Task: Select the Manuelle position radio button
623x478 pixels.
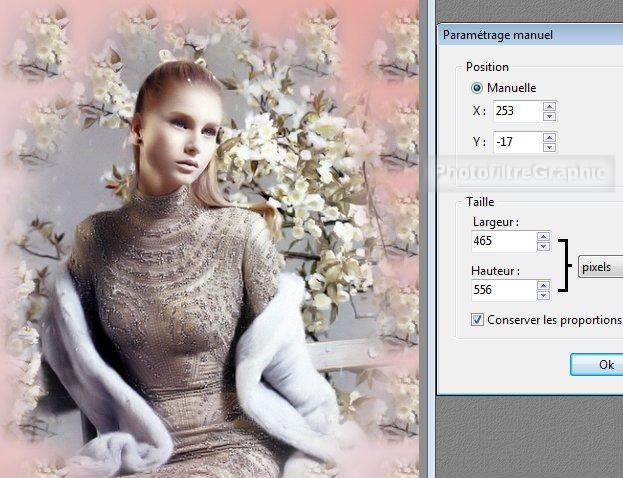Action: [477, 88]
